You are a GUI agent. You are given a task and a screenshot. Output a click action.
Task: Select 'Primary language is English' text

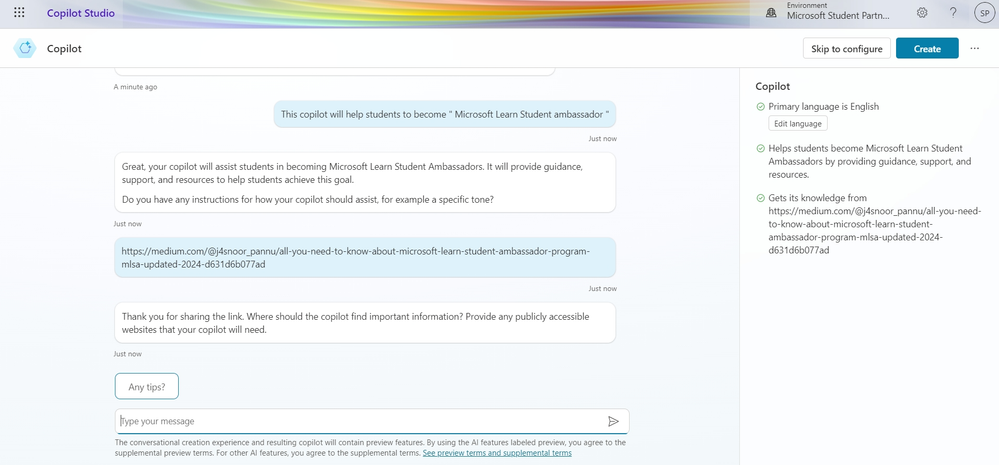coord(823,107)
